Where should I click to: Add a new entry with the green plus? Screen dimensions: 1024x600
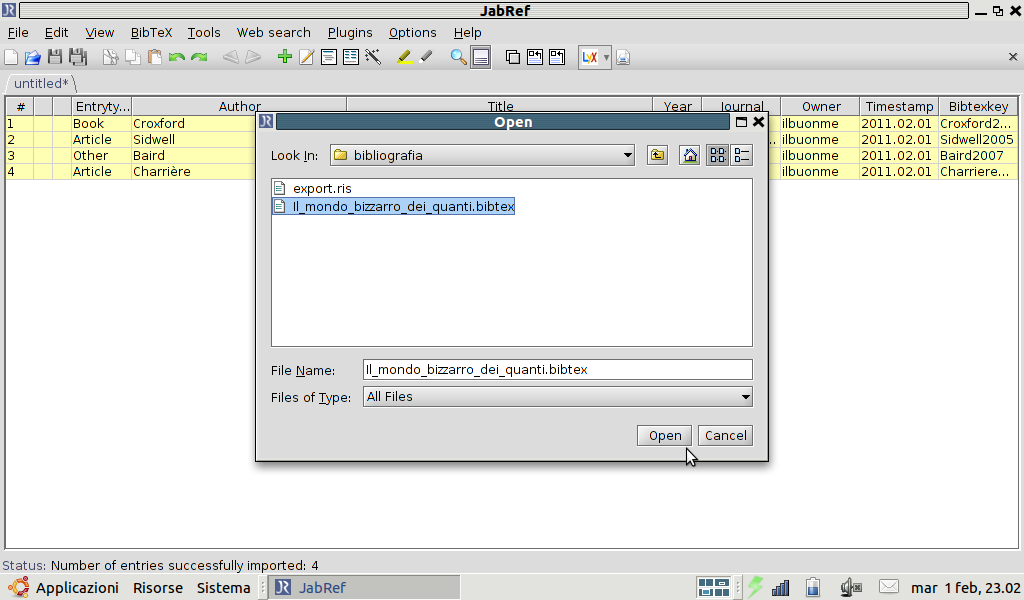pos(284,57)
